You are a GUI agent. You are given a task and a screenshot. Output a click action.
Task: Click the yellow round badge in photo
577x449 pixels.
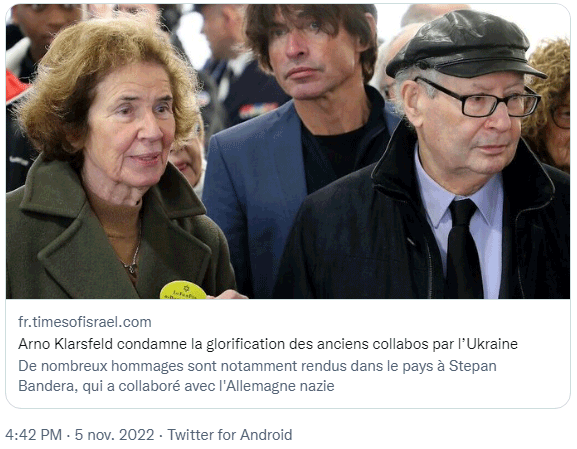[183, 290]
